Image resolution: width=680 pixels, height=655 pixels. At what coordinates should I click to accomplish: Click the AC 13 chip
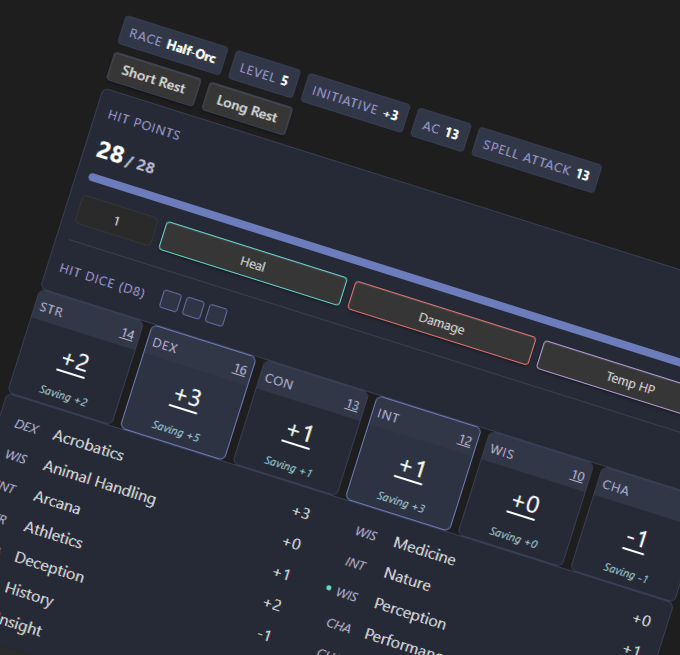[x=441, y=130]
